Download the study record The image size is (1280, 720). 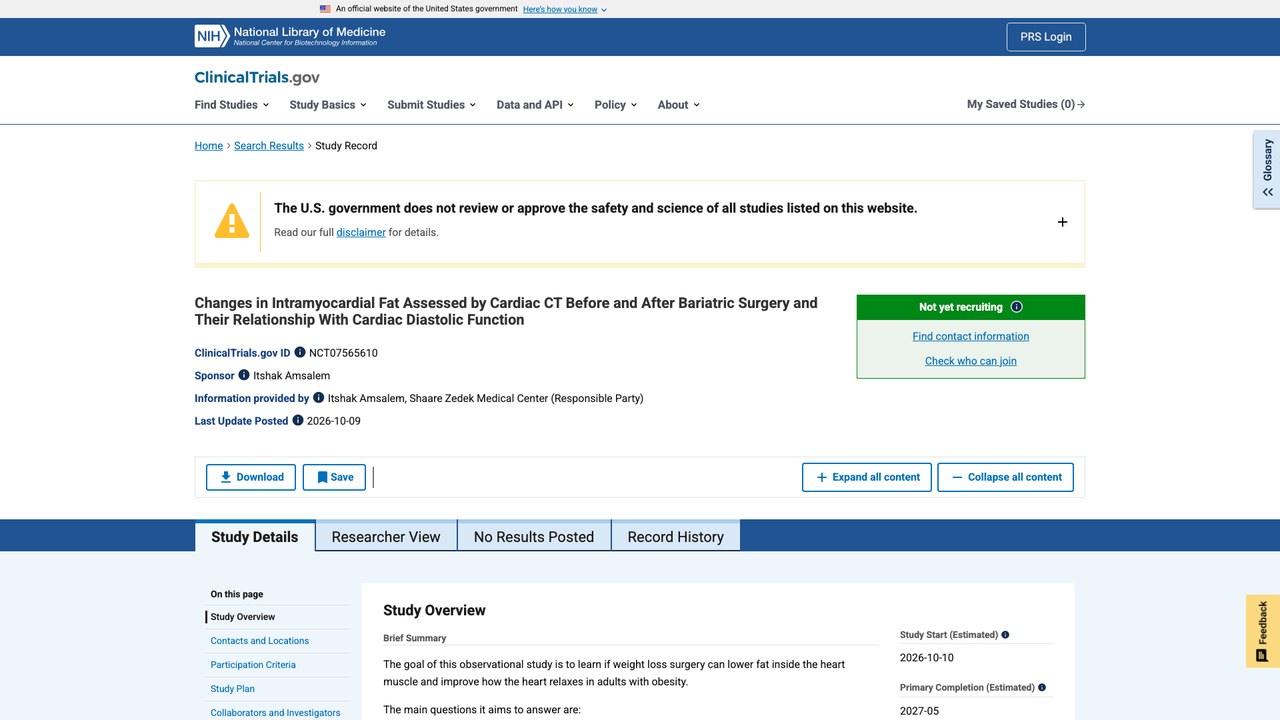(x=251, y=477)
